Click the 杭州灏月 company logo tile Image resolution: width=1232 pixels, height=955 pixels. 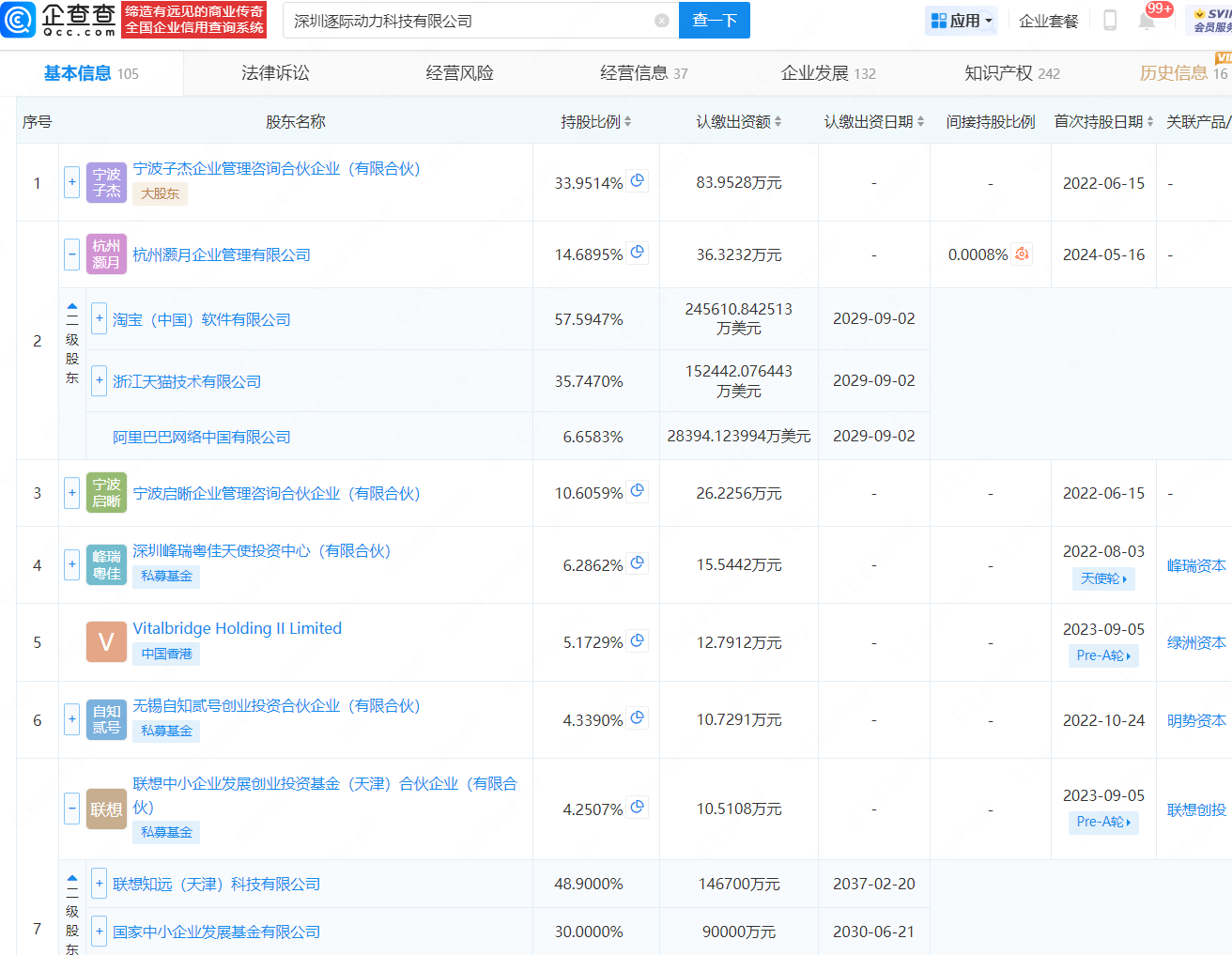(x=106, y=254)
